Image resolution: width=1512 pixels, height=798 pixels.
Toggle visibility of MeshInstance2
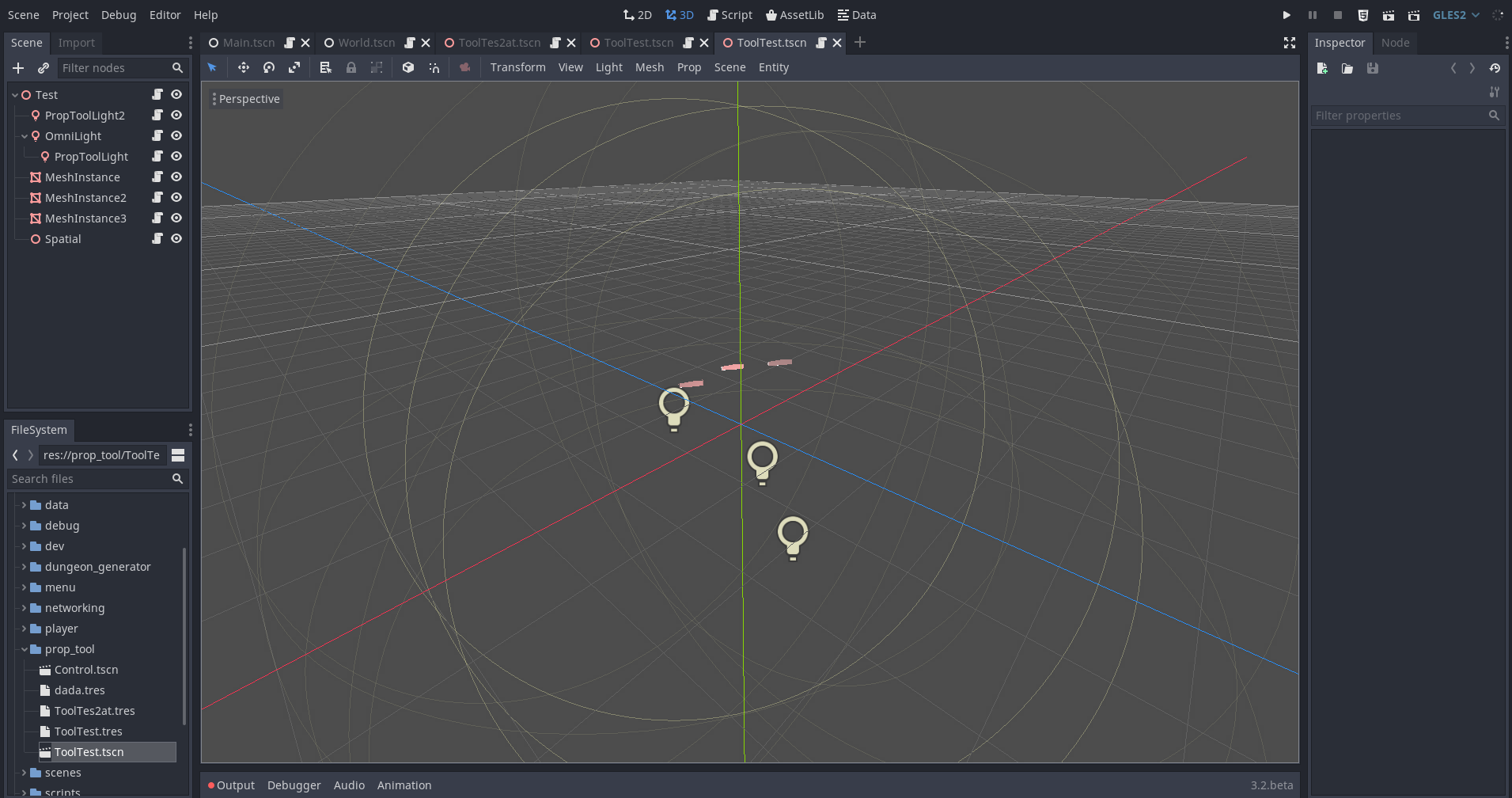(176, 197)
